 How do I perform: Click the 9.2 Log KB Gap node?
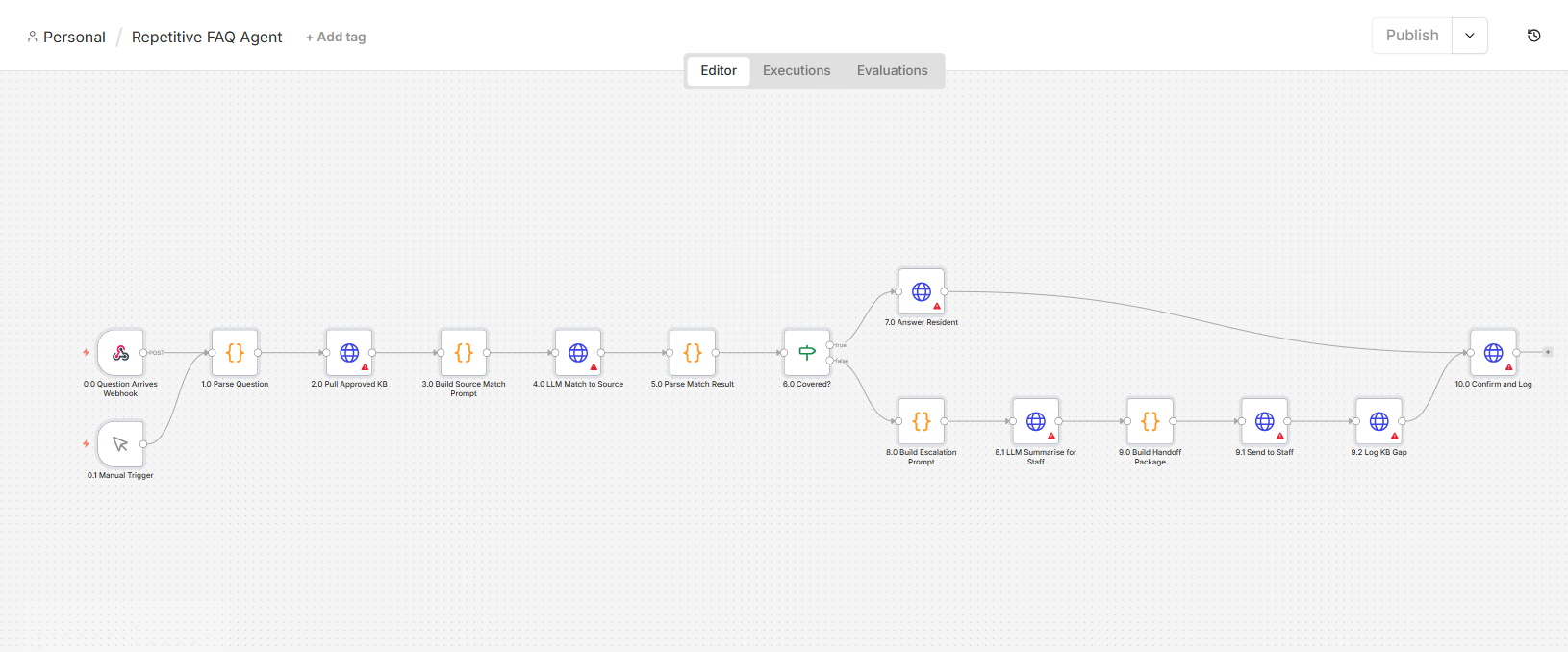tap(1379, 421)
